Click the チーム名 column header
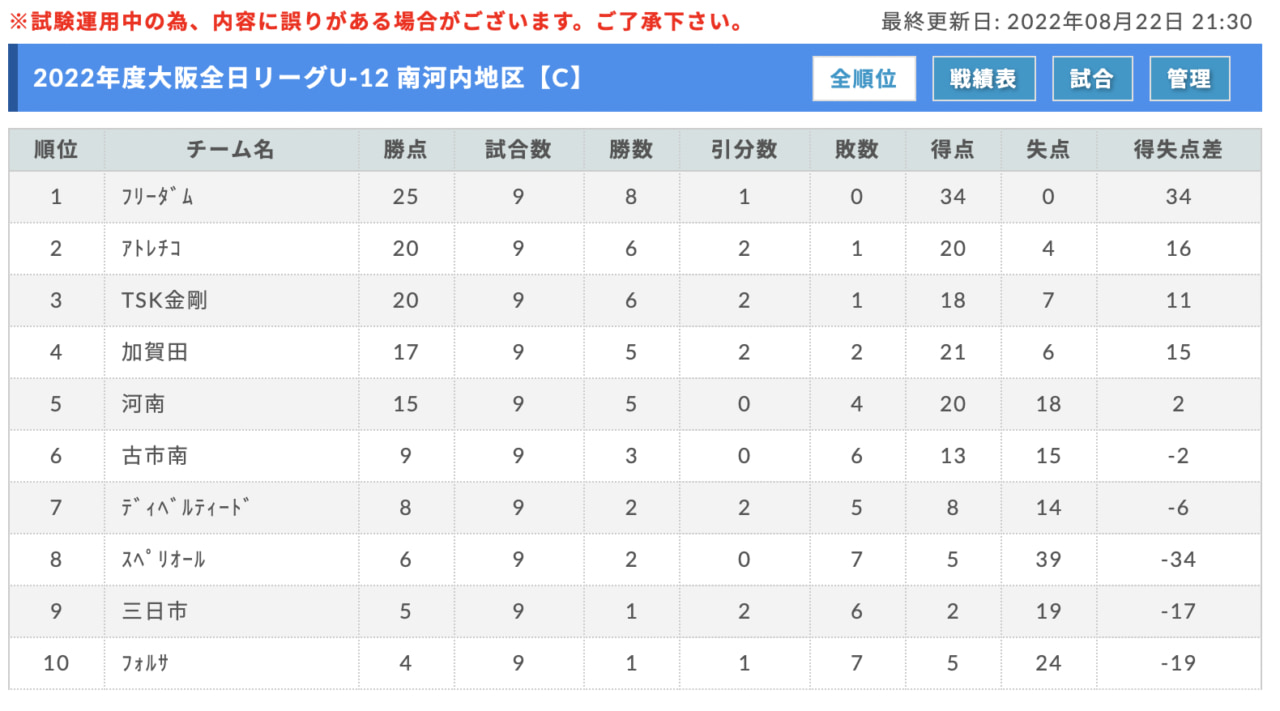The width and height of the screenshot is (1280, 711). click(x=231, y=150)
